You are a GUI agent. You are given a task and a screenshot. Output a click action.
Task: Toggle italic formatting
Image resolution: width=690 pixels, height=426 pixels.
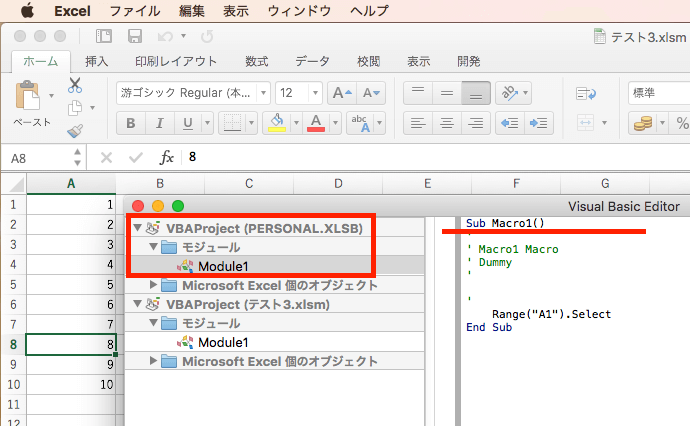pos(160,123)
